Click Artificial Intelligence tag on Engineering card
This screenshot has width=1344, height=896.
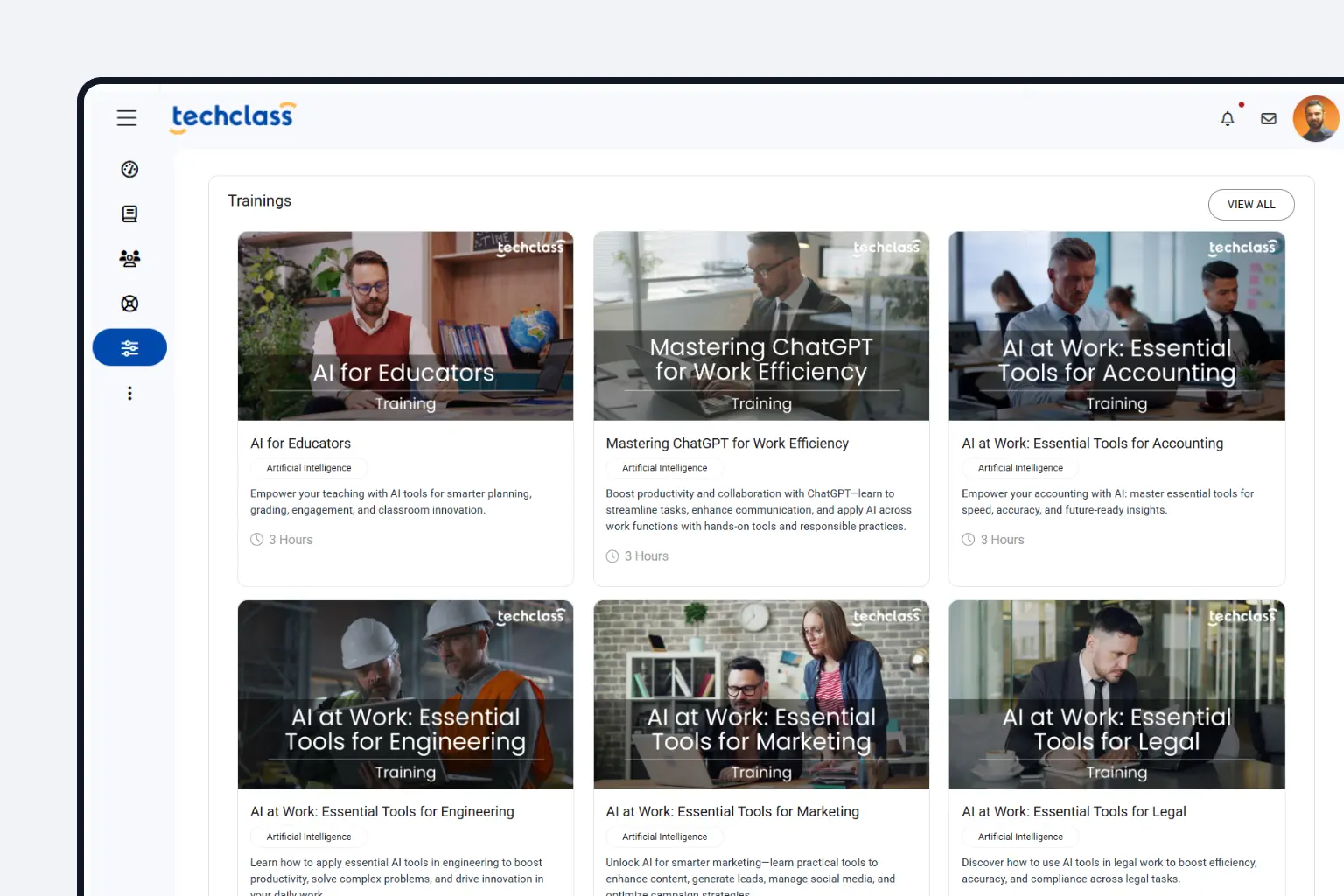pos(309,837)
